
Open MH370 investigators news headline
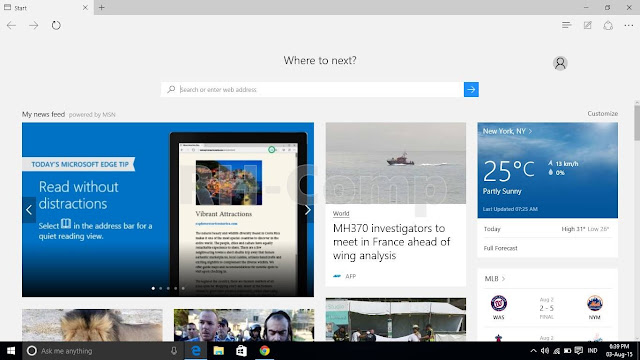point(391,242)
